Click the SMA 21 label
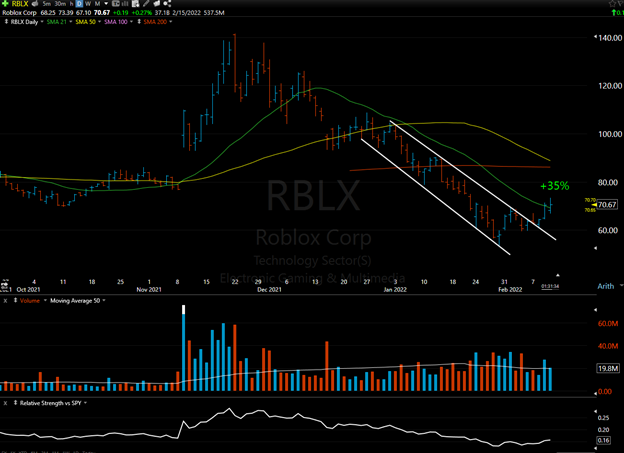624x453 pixels. [57, 22]
